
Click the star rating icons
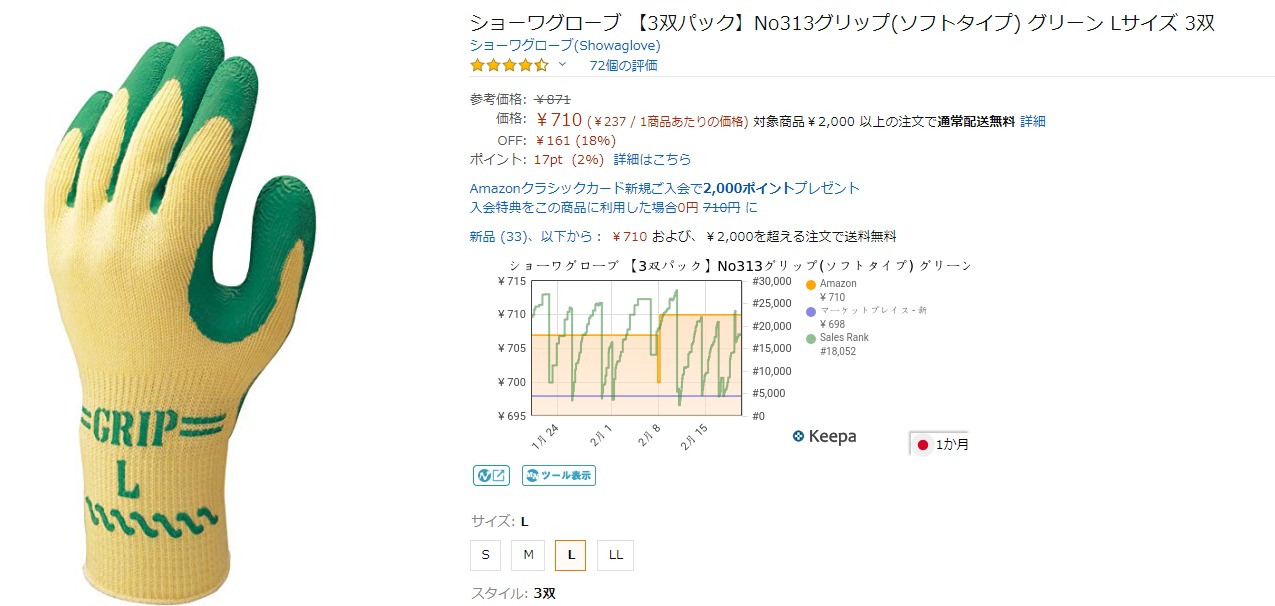tap(509, 65)
